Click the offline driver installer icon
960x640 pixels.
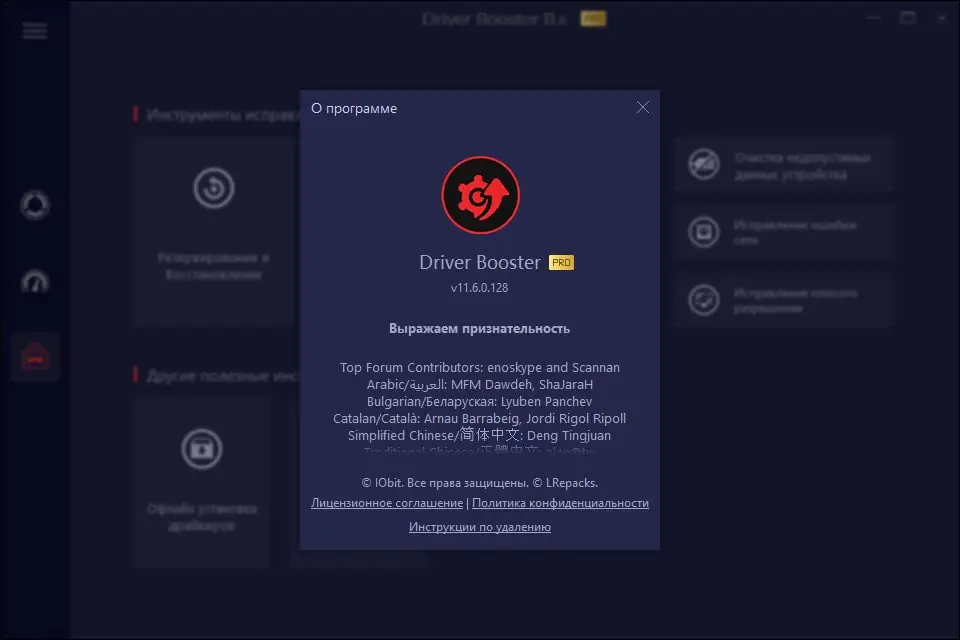point(201,449)
